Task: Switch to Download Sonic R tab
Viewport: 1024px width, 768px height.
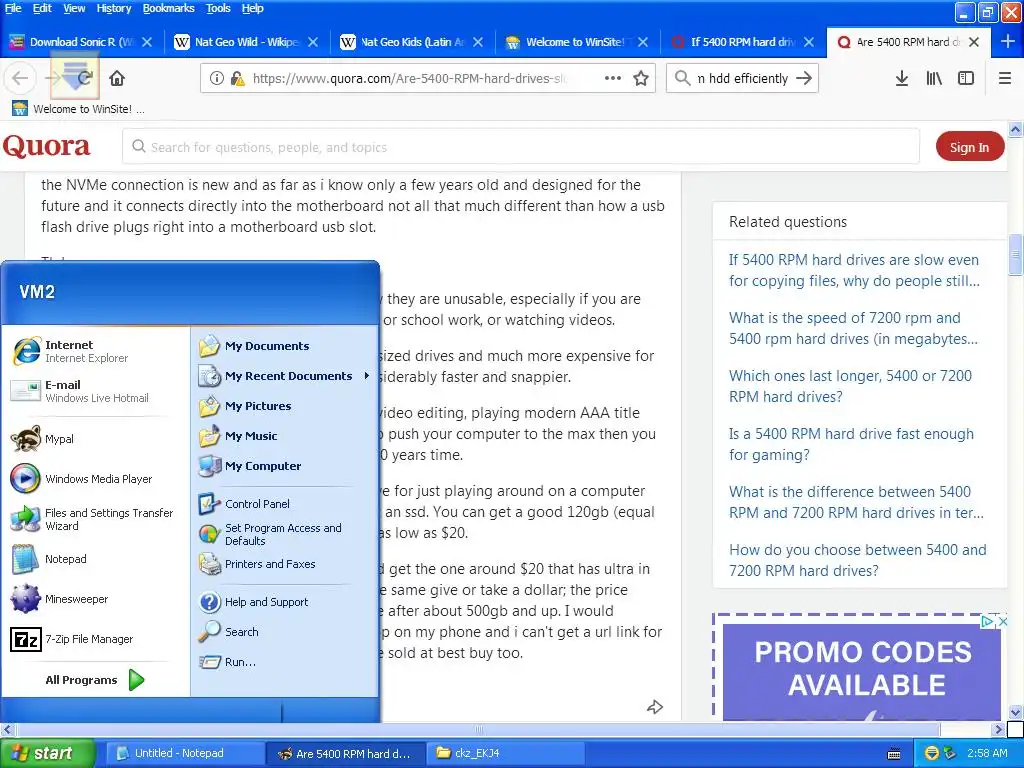Action: coord(80,42)
